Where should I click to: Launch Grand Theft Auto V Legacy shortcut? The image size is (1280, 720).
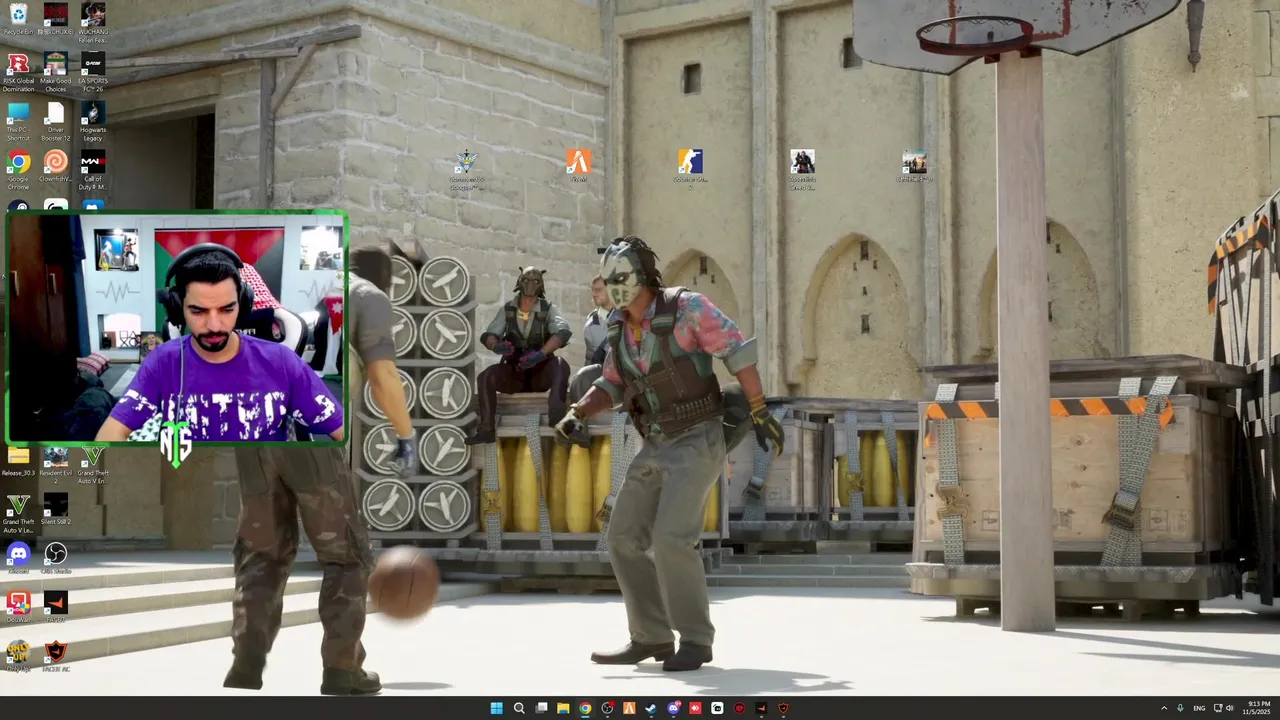click(x=18, y=512)
